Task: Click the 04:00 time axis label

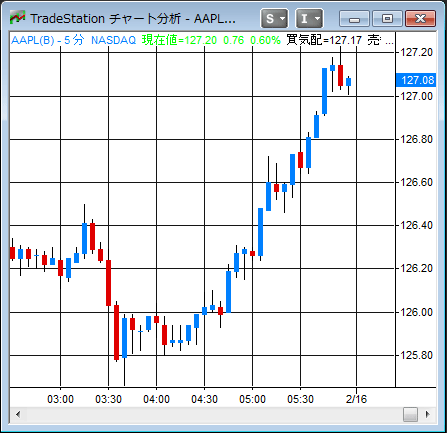Action: click(156, 399)
